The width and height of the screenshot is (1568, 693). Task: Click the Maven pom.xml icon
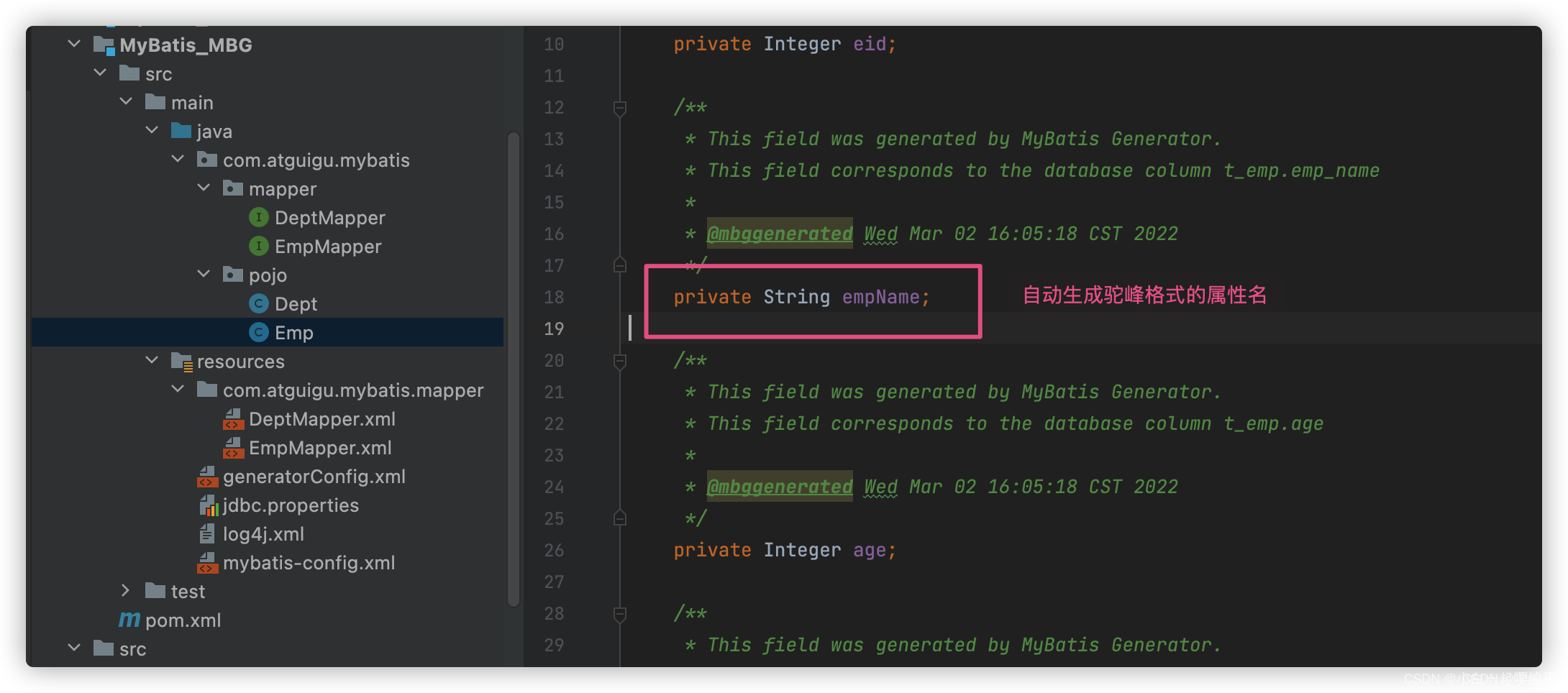coord(129,620)
